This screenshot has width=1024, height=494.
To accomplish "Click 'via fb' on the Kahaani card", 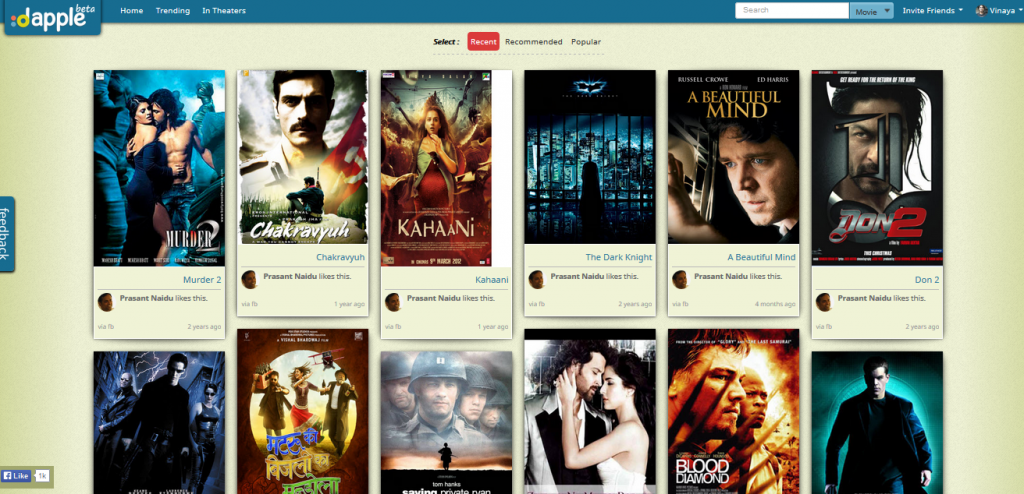I will coord(393,327).
